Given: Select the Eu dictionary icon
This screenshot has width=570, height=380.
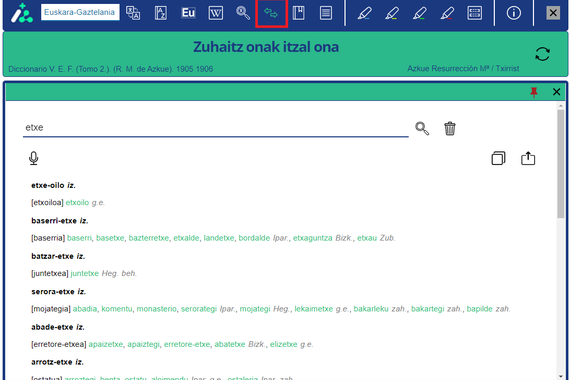Looking at the screenshot, I should pos(188,13).
